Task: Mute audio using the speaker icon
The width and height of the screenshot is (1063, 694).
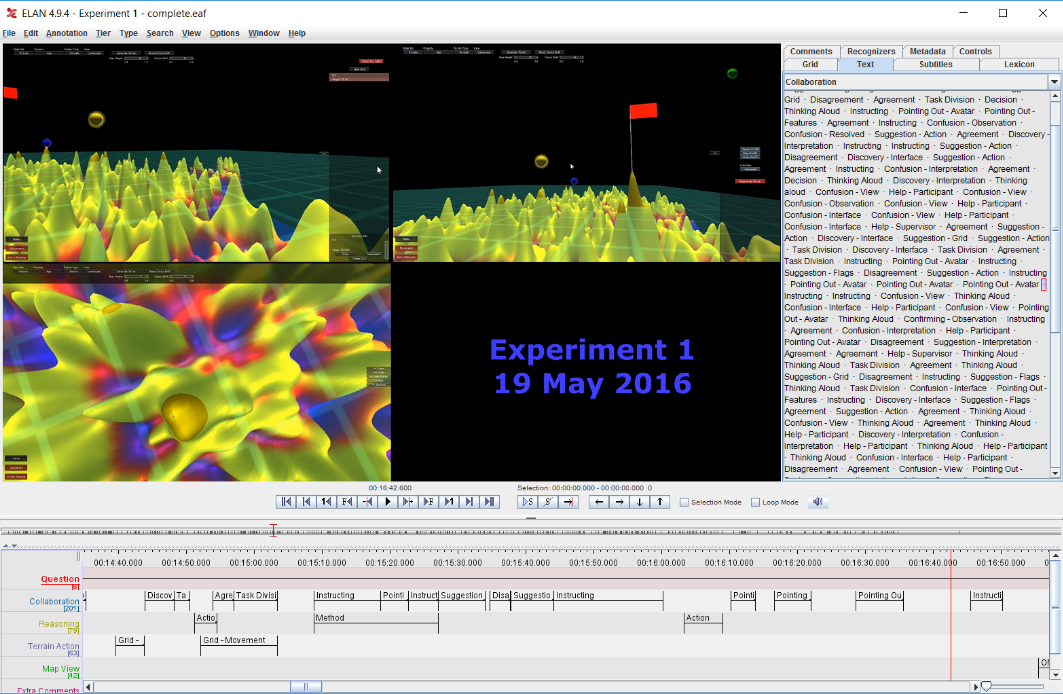Action: [x=817, y=502]
